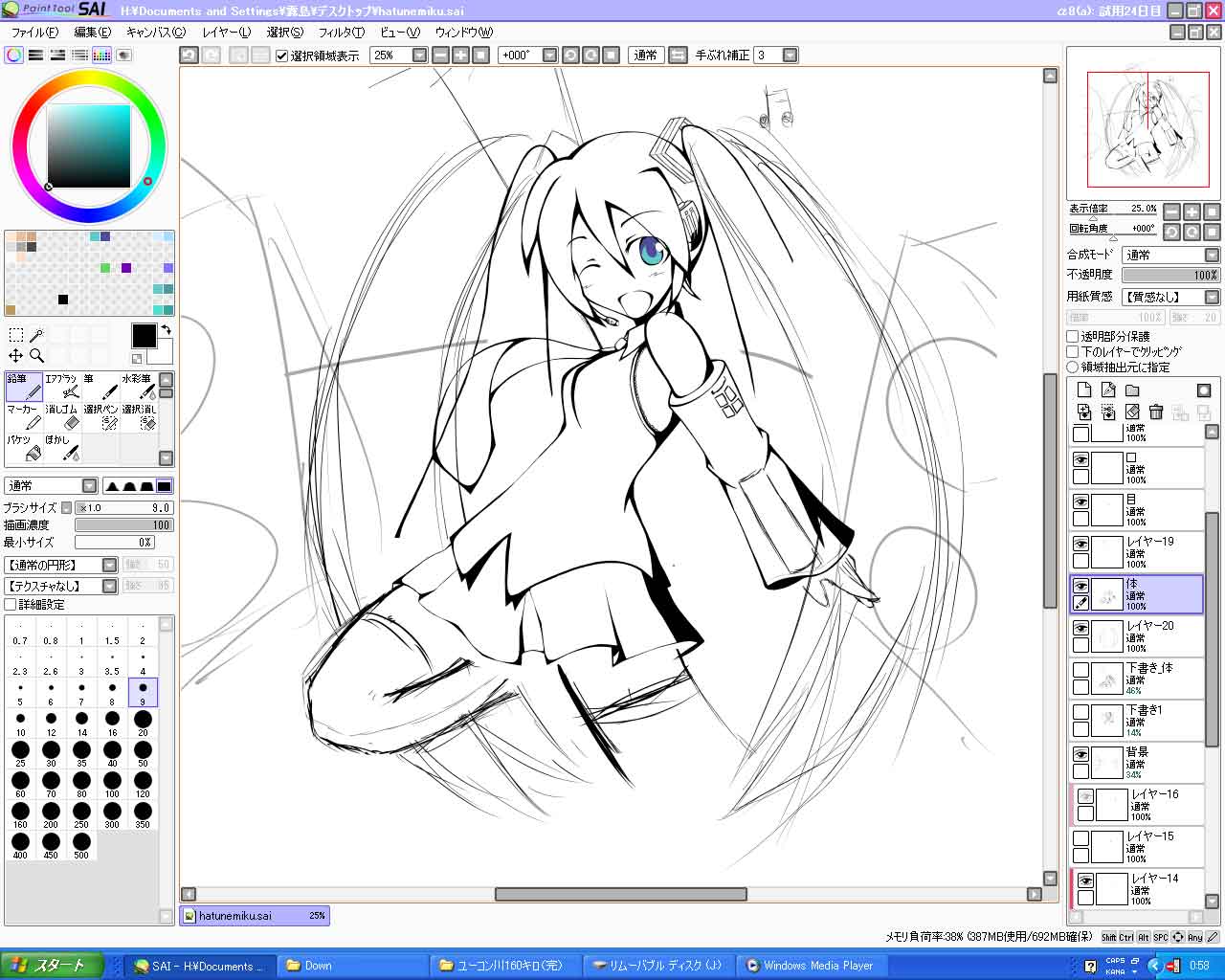1225x980 pixels.
Task: Toggle the swatches panel icon
Action: (x=101, y=56)
